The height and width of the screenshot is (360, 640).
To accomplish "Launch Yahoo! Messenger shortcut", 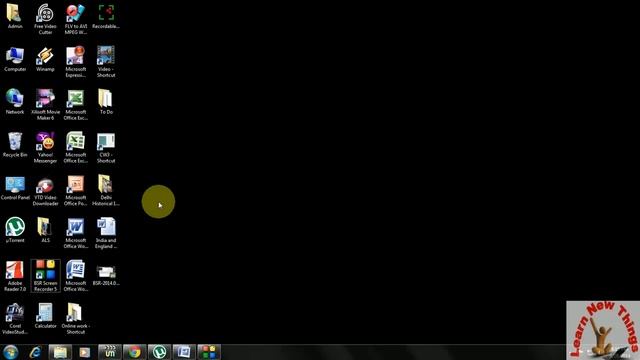I will point(45,148).
